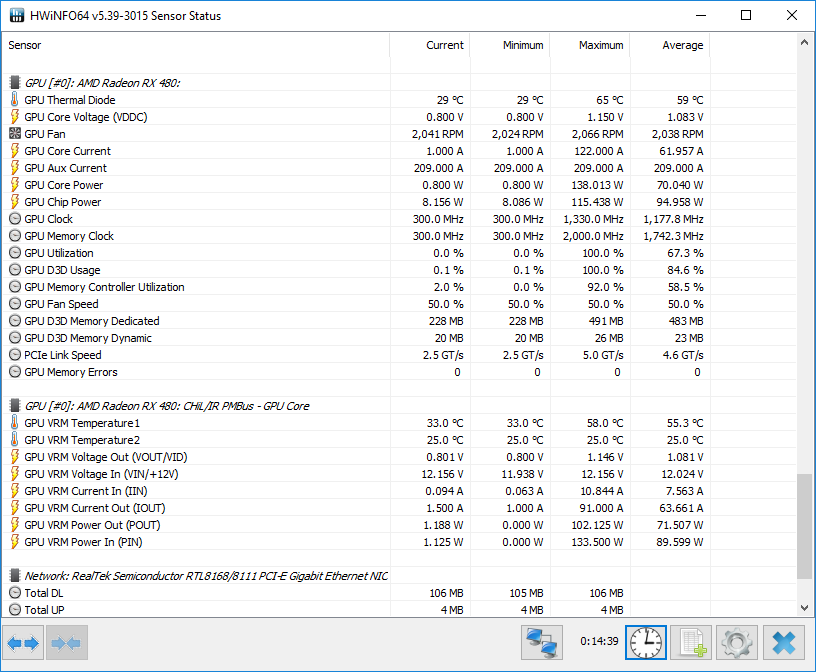The height and width of the screenshot is (672, 816).
Task: Click the 1,177.8 MHz average GPU clock value
Action: click(x=673, y=219)
